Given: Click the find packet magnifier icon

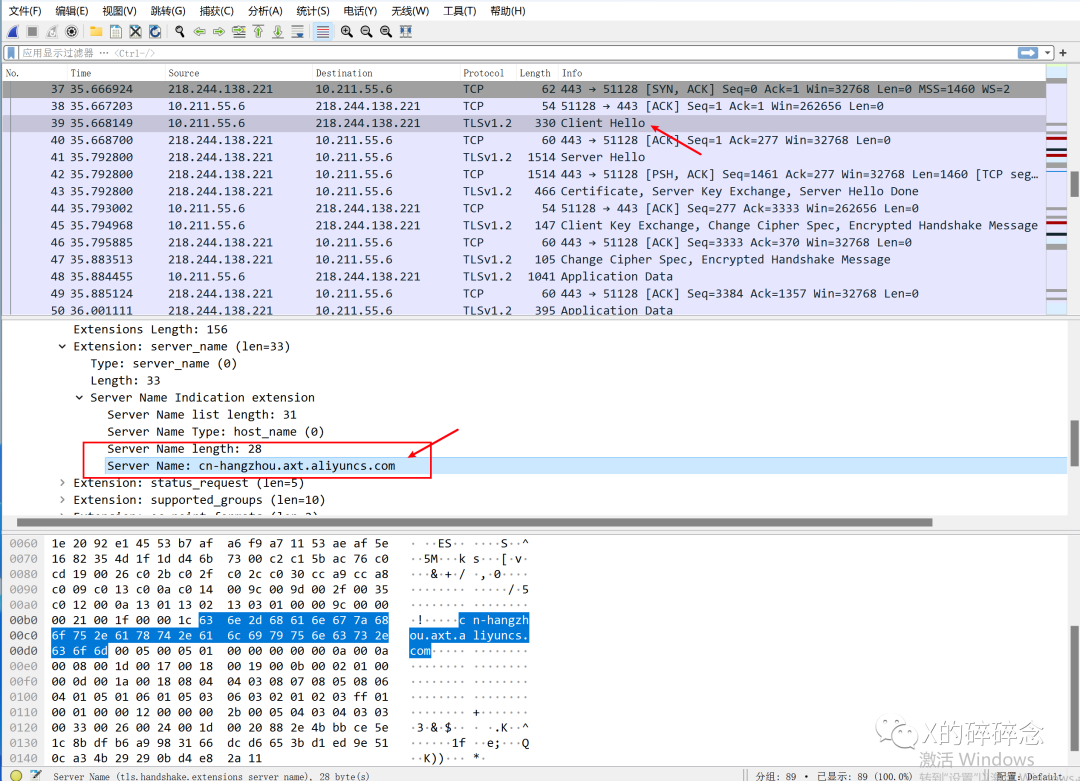Looking at the screenshot, I should click(x=180, y=32).
